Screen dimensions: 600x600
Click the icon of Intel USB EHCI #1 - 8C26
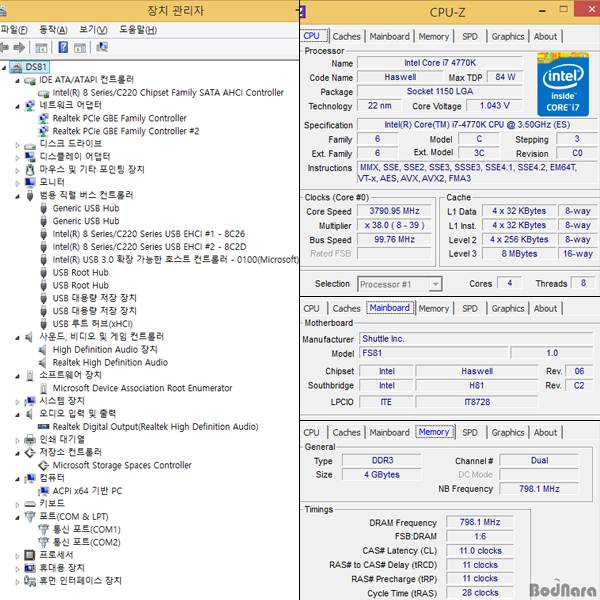click(44, 234)
